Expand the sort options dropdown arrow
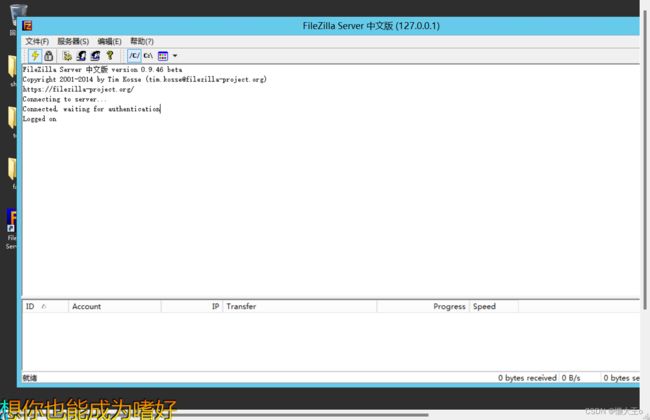The width and height of the screenshot is (650, 420). tap(175, 56)
